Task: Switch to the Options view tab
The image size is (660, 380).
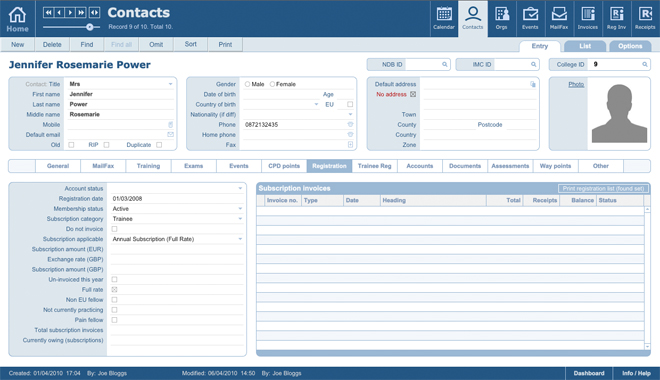Action: [630, 46]
